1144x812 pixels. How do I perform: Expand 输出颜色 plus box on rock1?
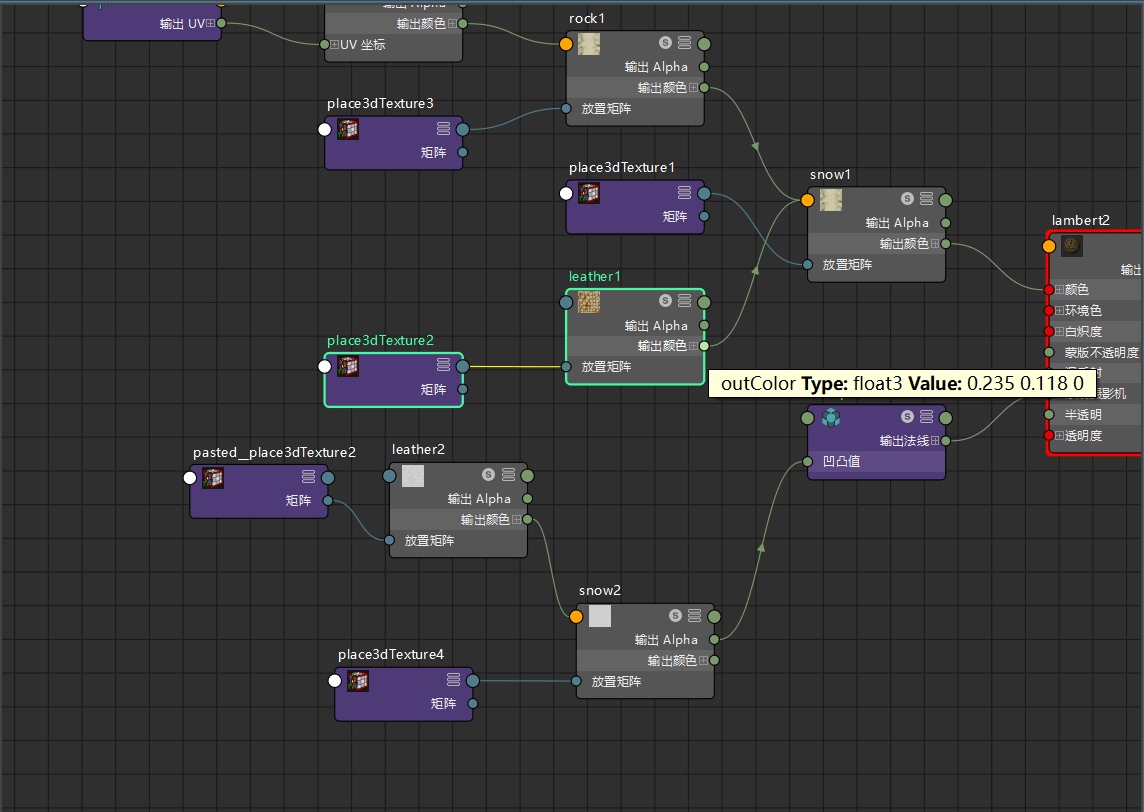pos(693,88)
